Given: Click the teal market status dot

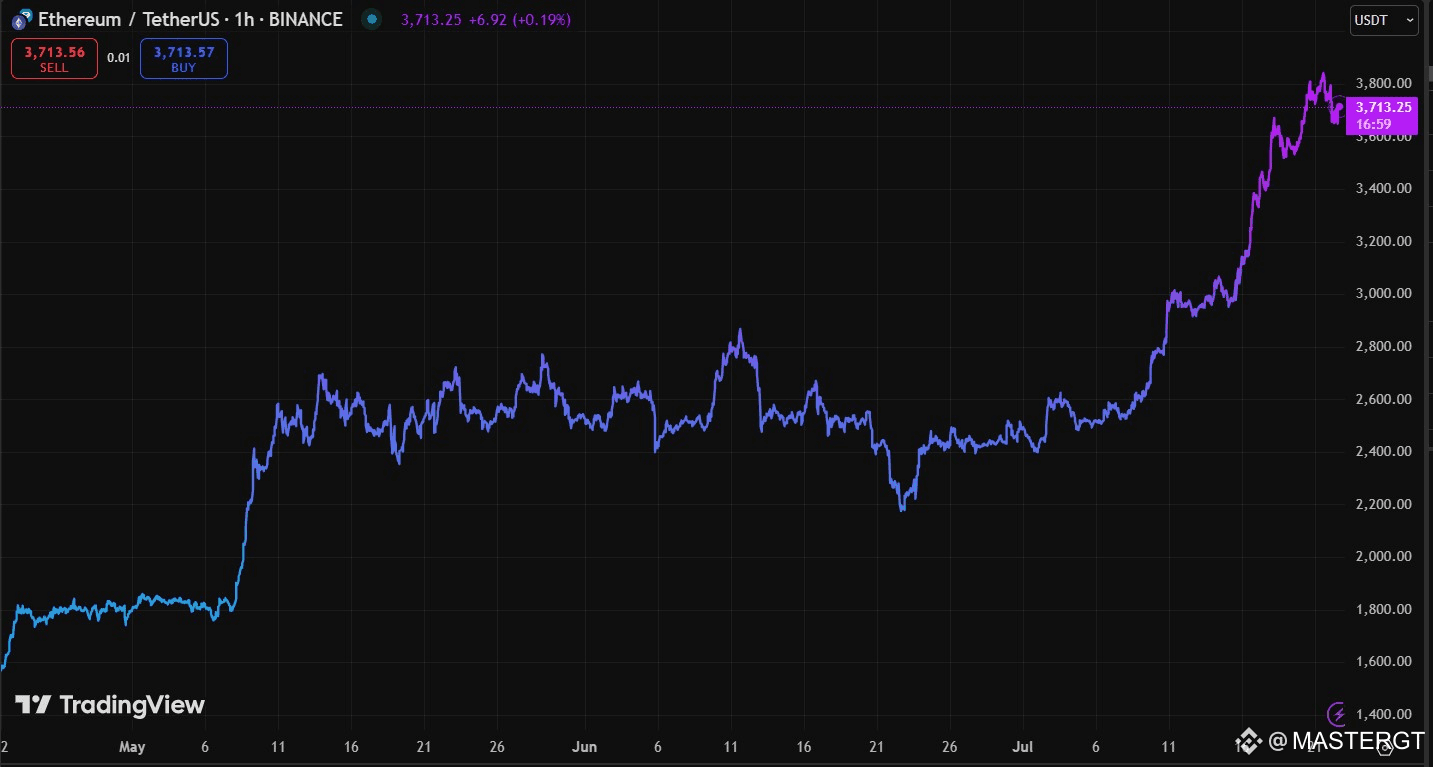Looking at the screenshot, I should pos(372,19).
